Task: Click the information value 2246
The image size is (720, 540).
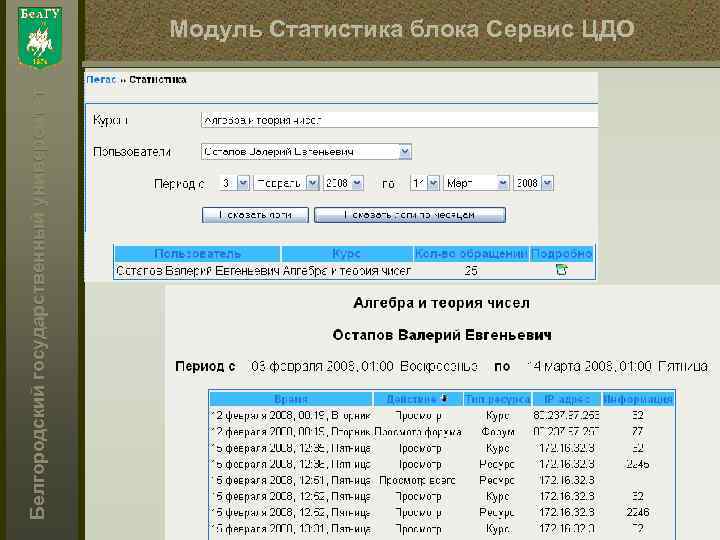Action: pos(638,512)
